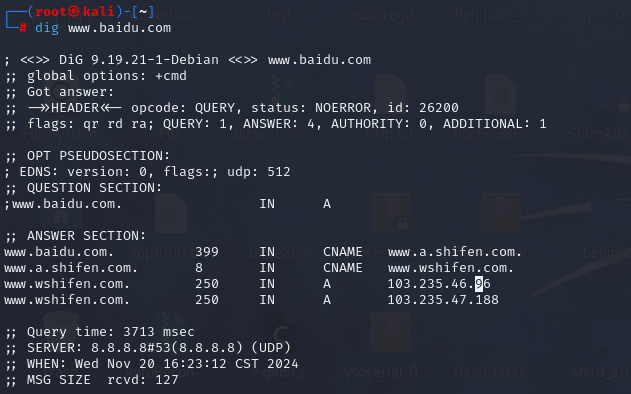Select the File System desktop icon label
Image resolution: width=631 pixels, height=394 pixels.
click(60, 134)
